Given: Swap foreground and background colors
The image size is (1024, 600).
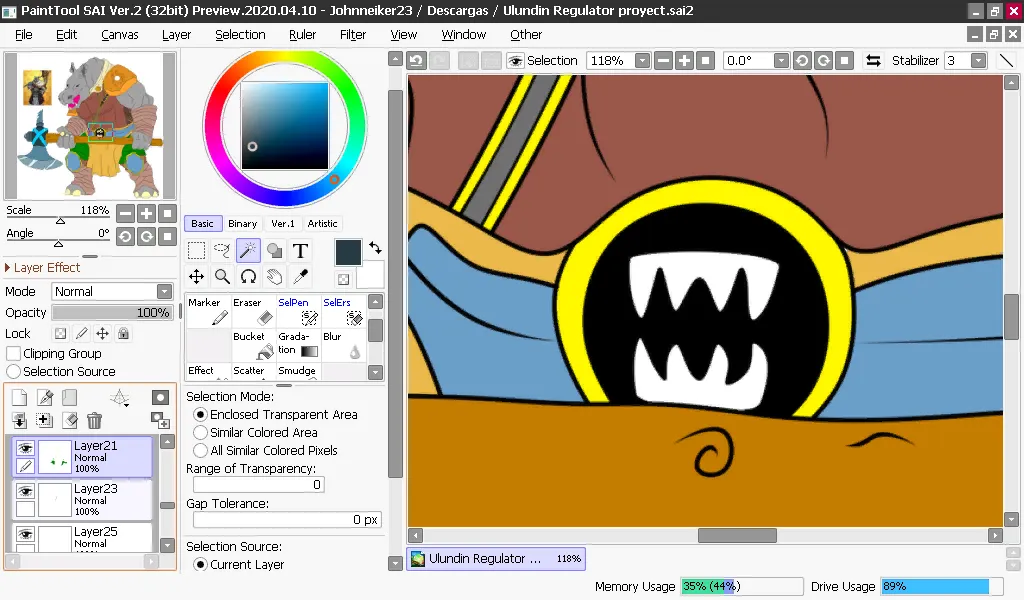Looking at the screenshot, I should click(x=376, y=248).
